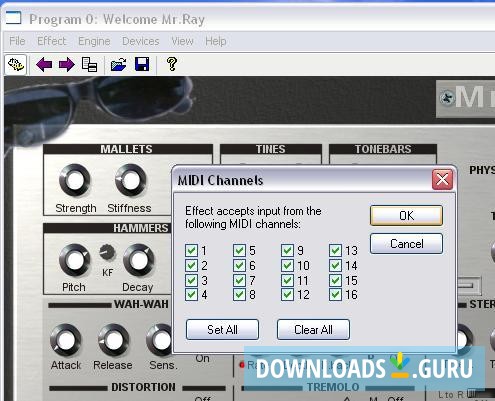Uncheck MIDI channel 6
Image resolution: width=495 pixels, height=401 pixels.
(239, 265)
